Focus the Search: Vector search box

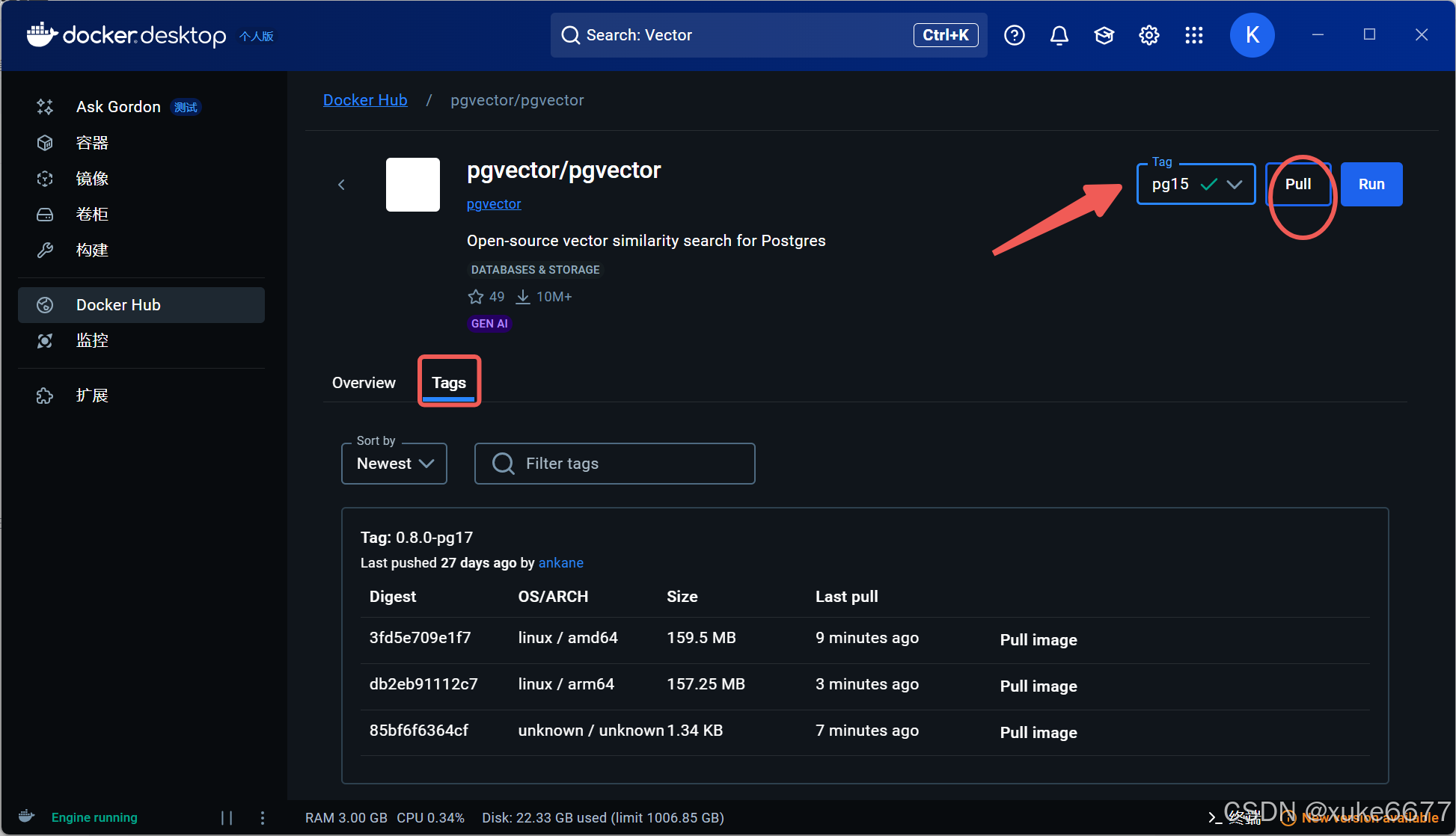768,35
